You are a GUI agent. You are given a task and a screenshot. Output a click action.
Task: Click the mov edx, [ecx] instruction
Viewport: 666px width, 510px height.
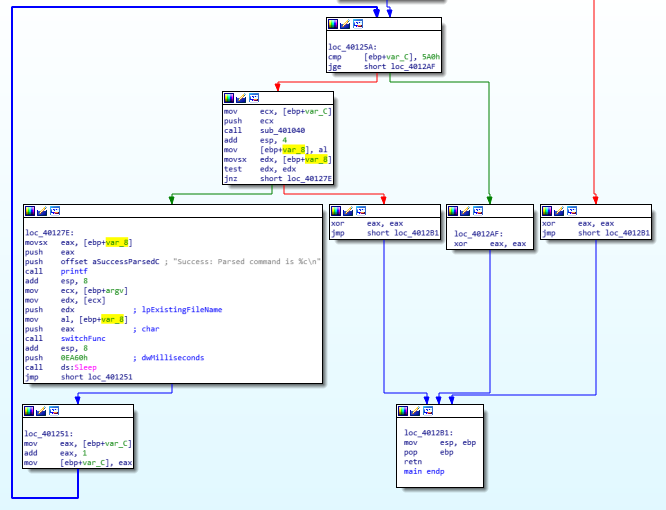tap(65, 300)
